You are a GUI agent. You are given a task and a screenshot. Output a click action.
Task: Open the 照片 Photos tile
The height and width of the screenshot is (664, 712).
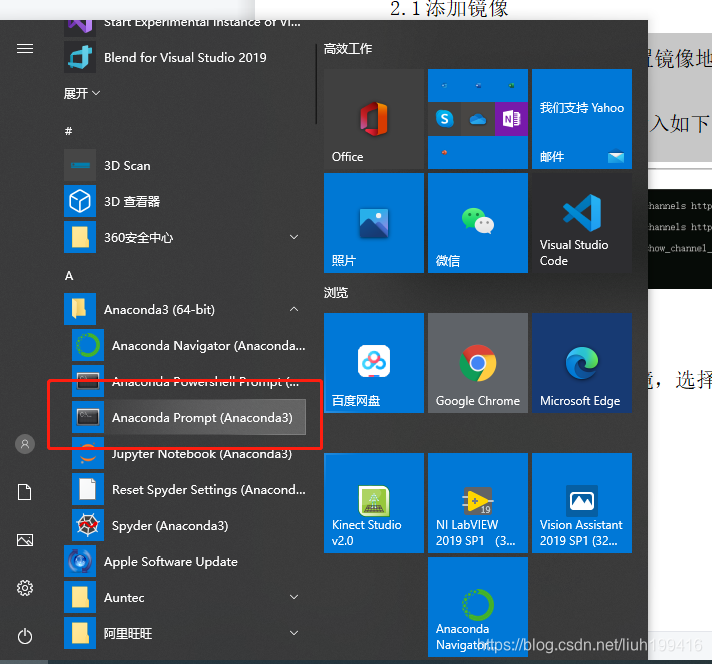coord(374,223)
